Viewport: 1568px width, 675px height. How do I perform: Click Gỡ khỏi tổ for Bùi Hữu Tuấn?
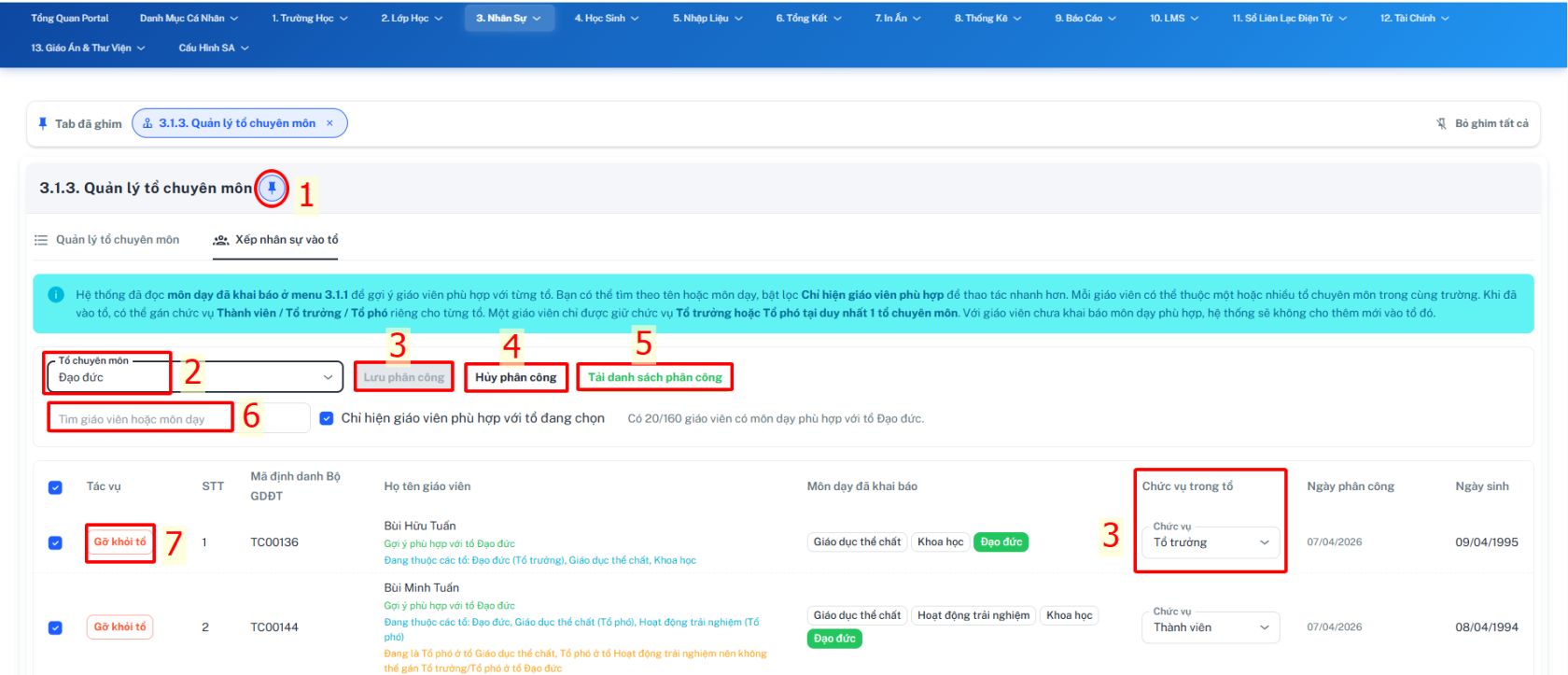[x=120, y=541]
